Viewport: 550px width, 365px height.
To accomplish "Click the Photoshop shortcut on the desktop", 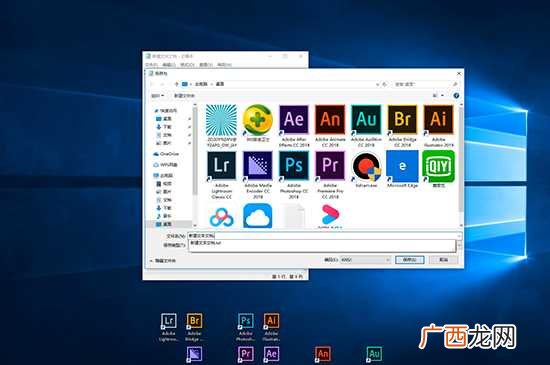I will point(246,327).
